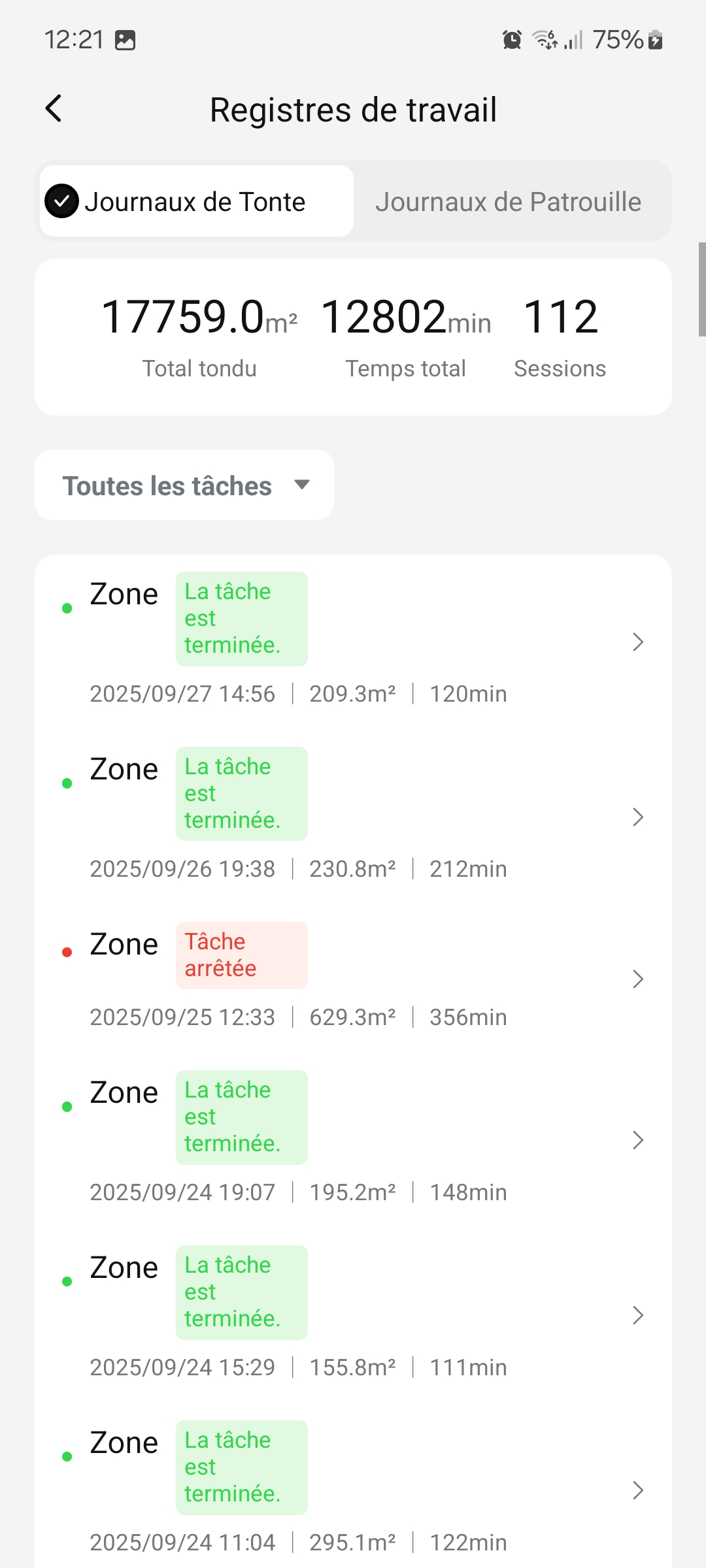
Task: Switch to Journaux de Patrouille tab
Action: (508, 202)
